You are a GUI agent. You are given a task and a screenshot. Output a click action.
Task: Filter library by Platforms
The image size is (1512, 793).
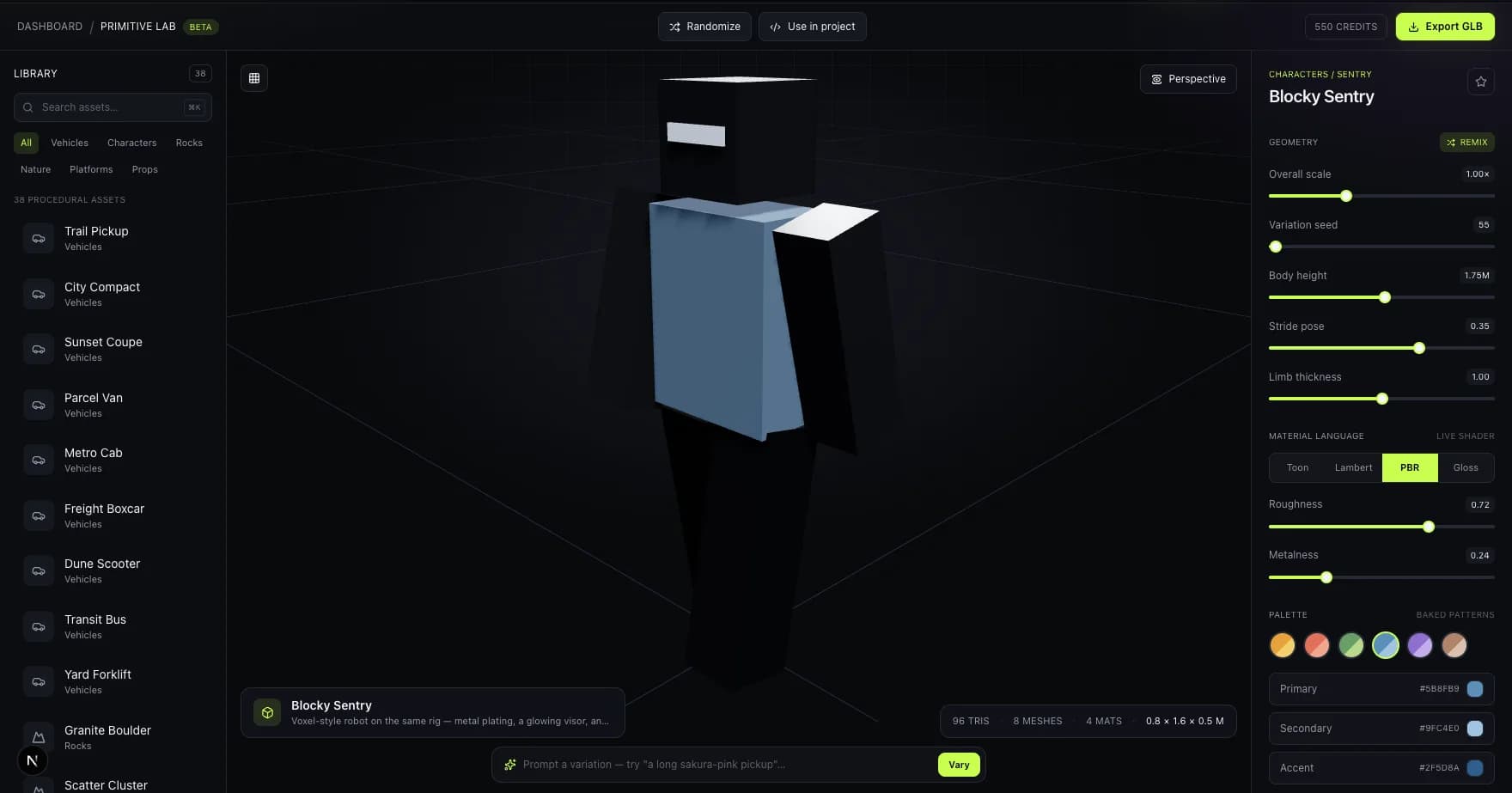[91, 169]
